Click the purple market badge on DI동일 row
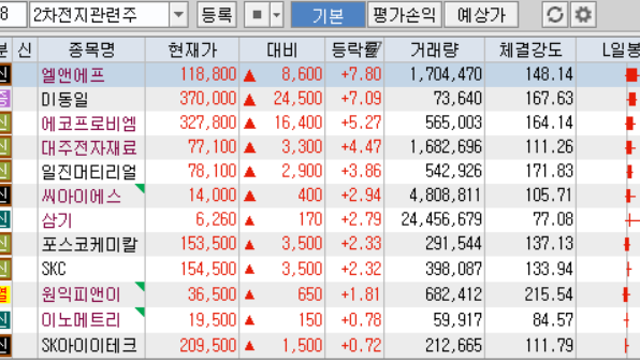The image size is (640, 360). [4, 99]
